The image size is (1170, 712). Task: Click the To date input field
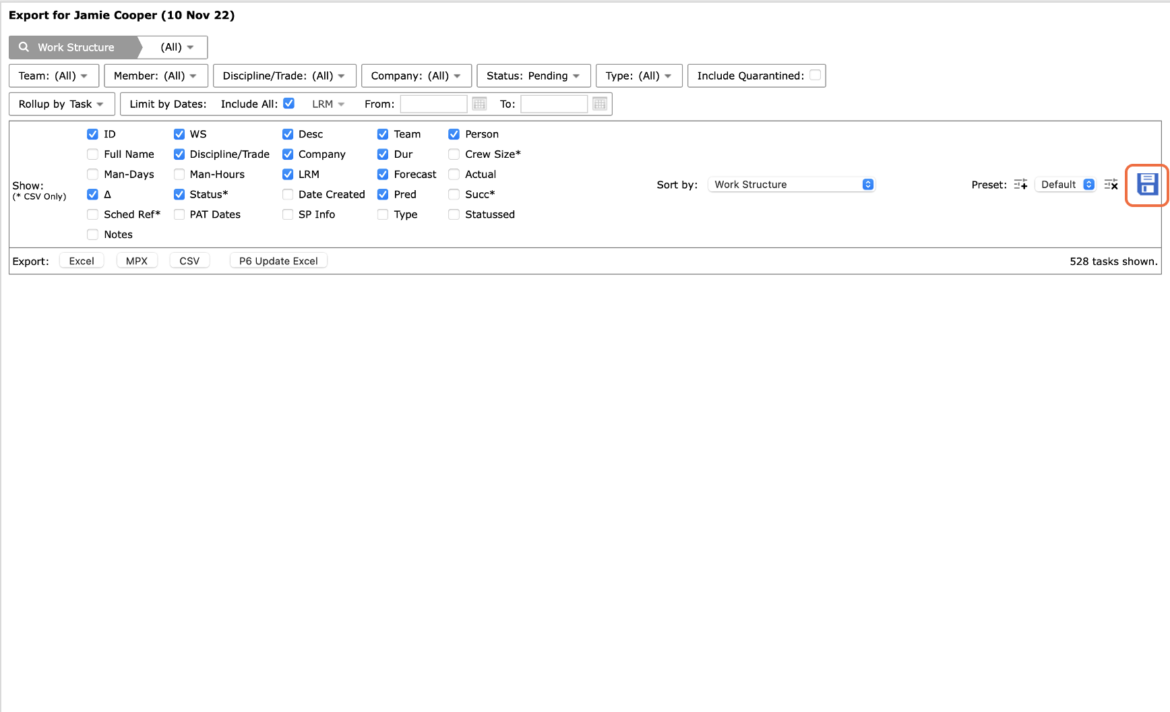(554, 104)
